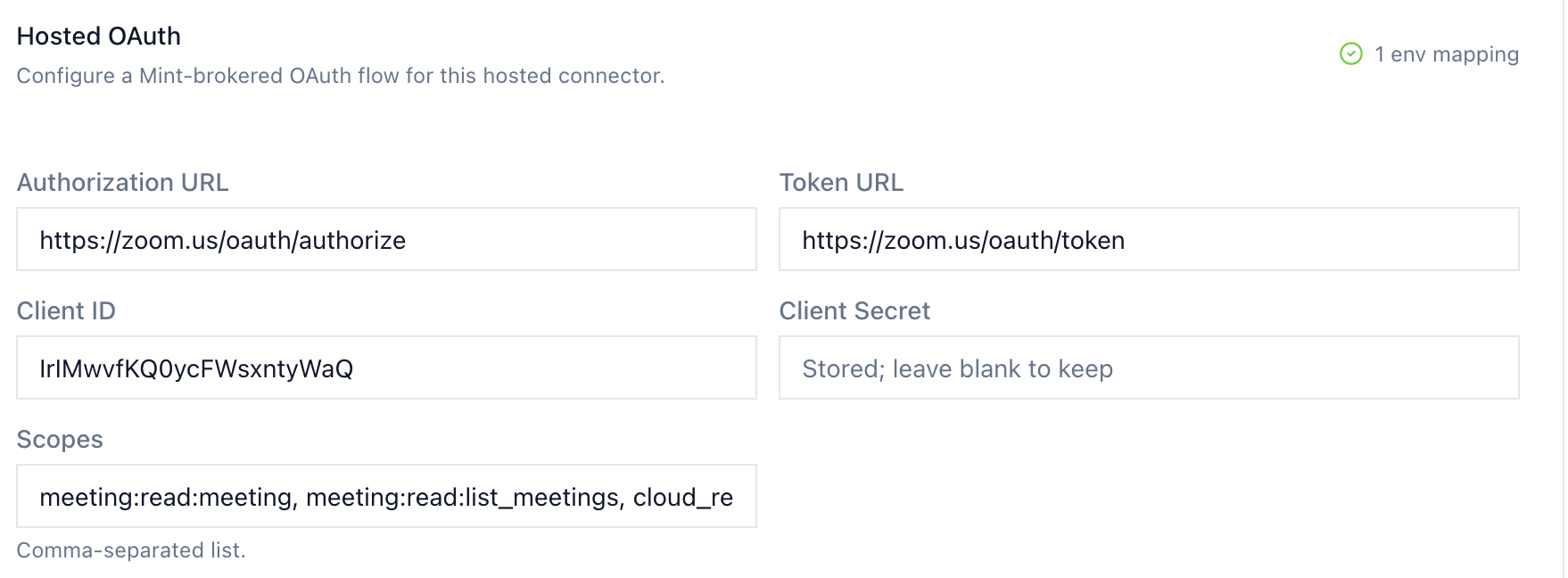Click the green checkmark env mapping icon
1568x578 pixels.
coord(1351,54)
